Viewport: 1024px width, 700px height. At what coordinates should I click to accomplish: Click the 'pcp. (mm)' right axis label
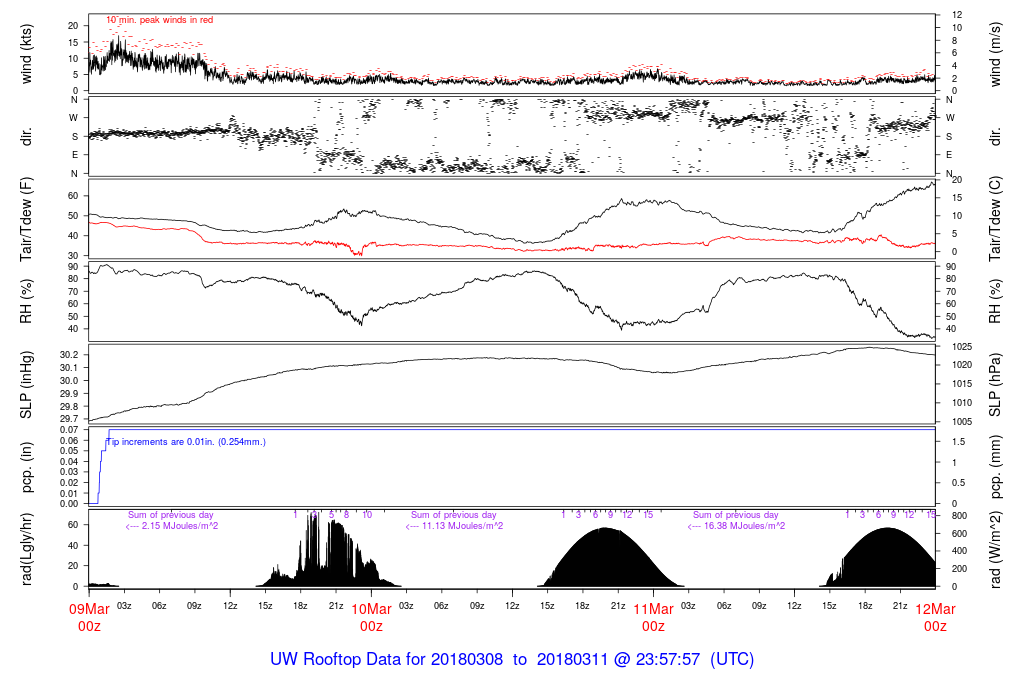pos(995,466)
